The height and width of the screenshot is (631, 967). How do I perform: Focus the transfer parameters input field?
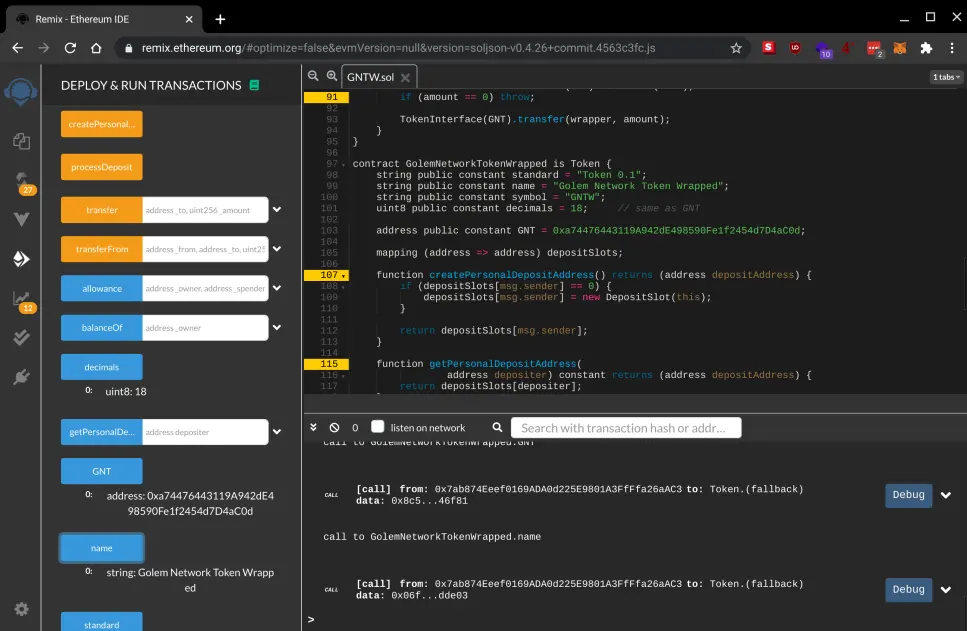coord(205,210)
